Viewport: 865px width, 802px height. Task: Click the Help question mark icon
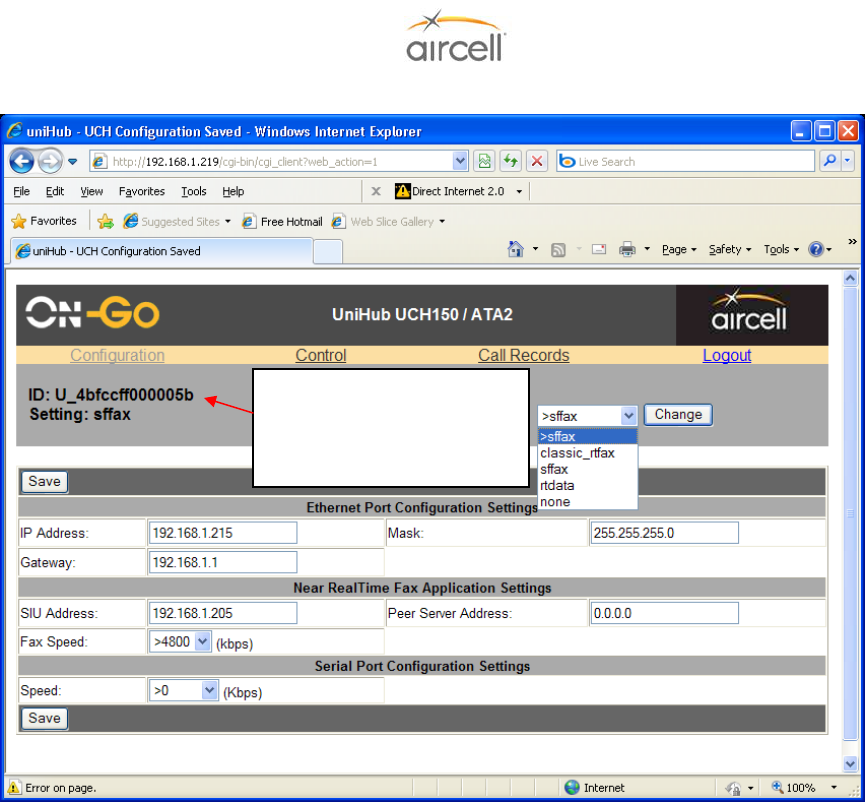tap(816, 249)
